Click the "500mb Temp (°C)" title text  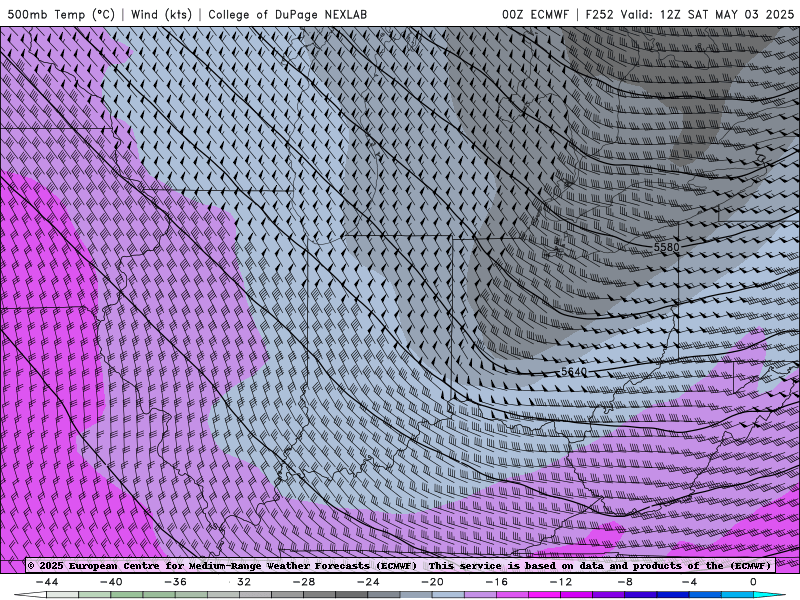[61, 14]
